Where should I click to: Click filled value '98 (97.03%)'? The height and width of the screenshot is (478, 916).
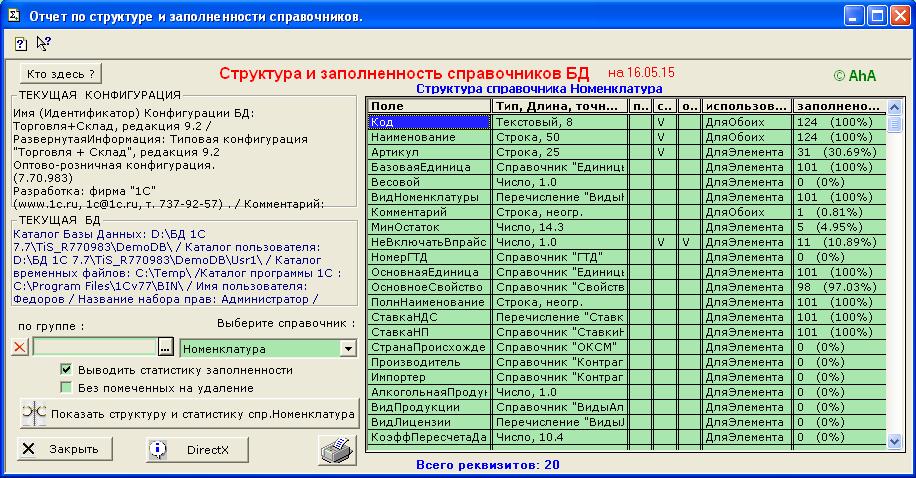(x=839, y=287)
